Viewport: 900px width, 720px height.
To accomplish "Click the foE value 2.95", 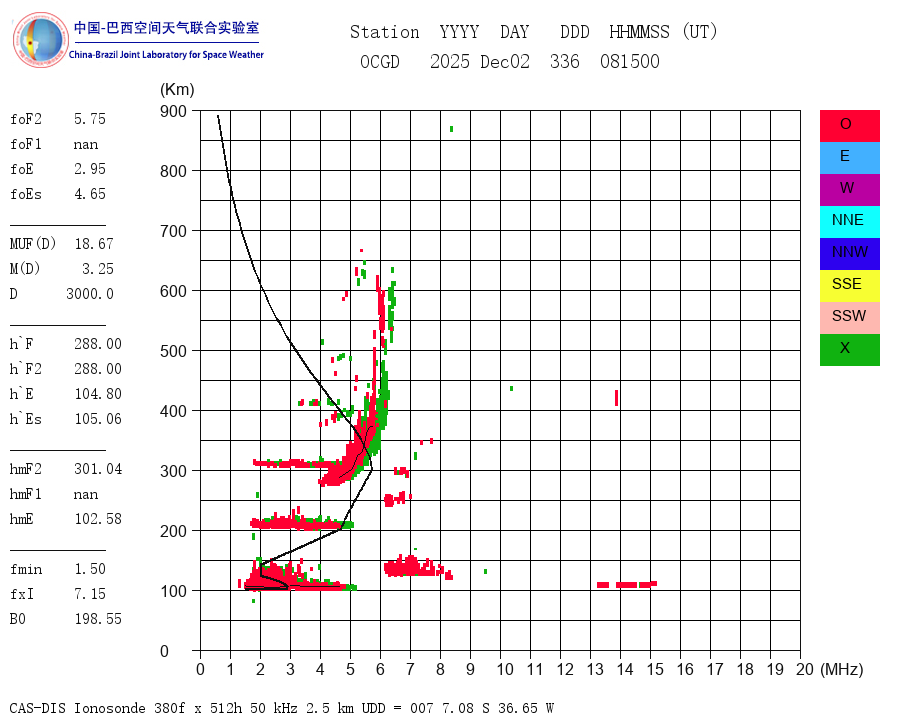I will pyautogui.click(x=90, y=169).
